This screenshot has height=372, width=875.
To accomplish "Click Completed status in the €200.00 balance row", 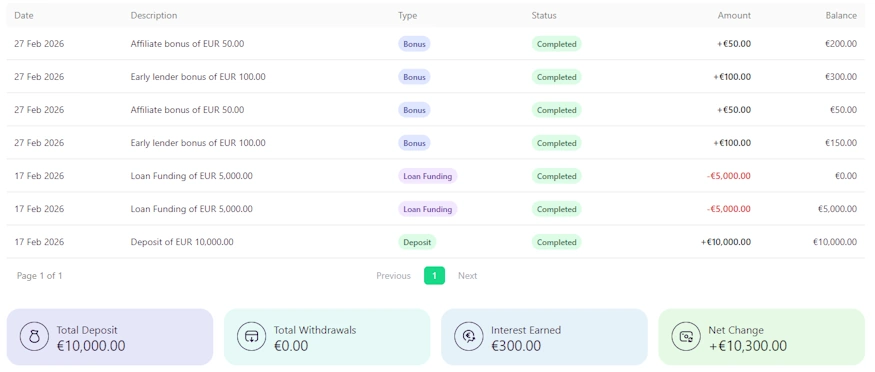I will click(x=556, y=44).
